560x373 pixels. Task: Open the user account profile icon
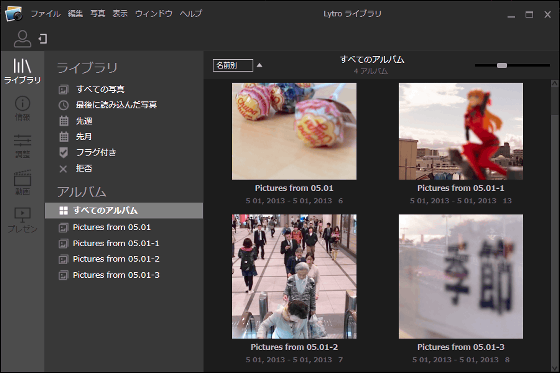coord(22,39)
